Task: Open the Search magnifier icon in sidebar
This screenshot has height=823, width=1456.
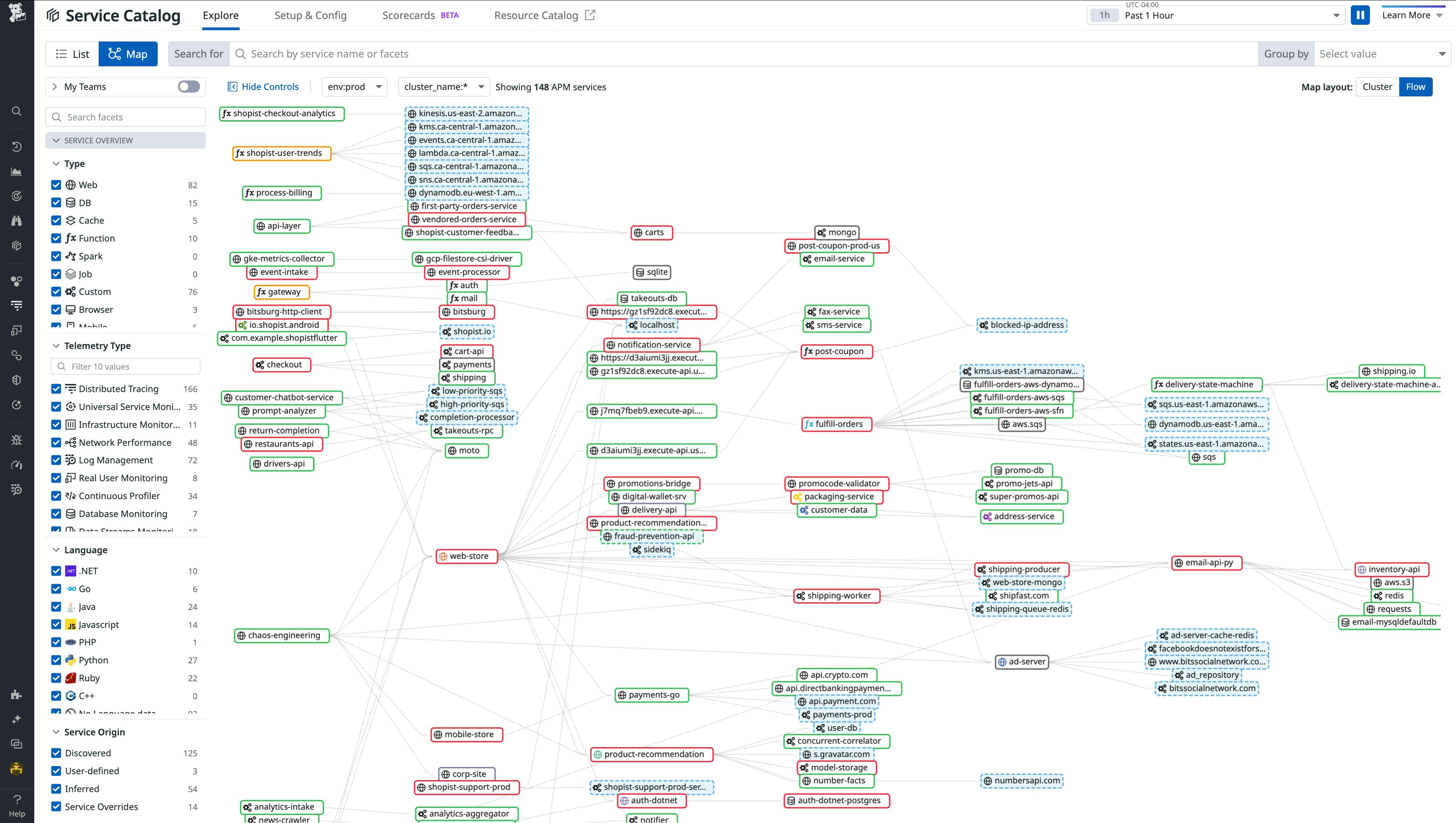Action: 17,111
